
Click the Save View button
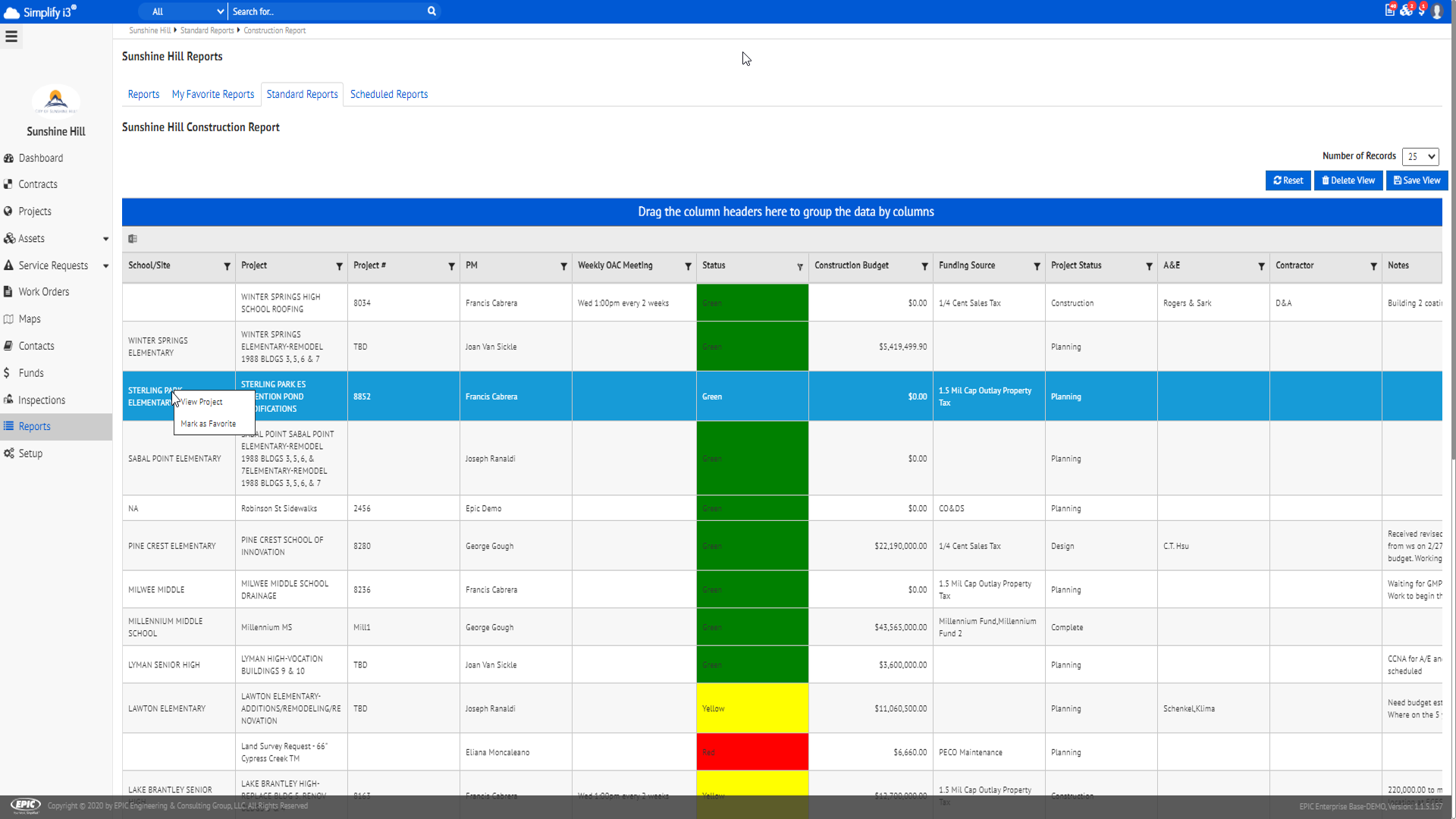(x=1417, y=180)
